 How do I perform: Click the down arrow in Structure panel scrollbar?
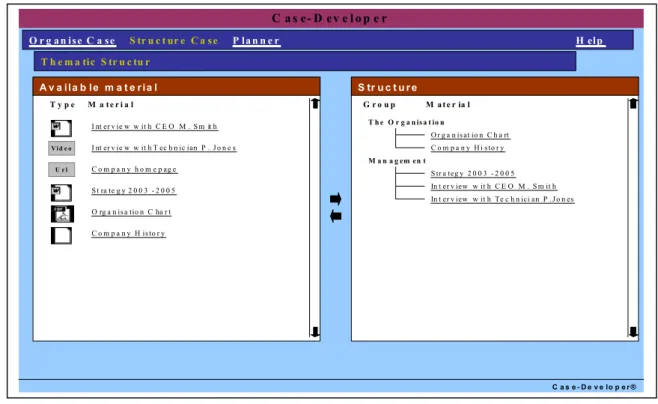pyautogui.click(x=633, y=332)
